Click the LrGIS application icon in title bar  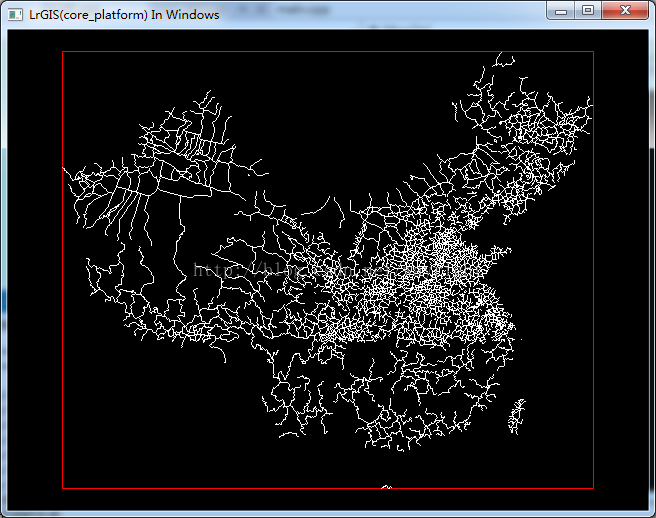pos(15,14)
